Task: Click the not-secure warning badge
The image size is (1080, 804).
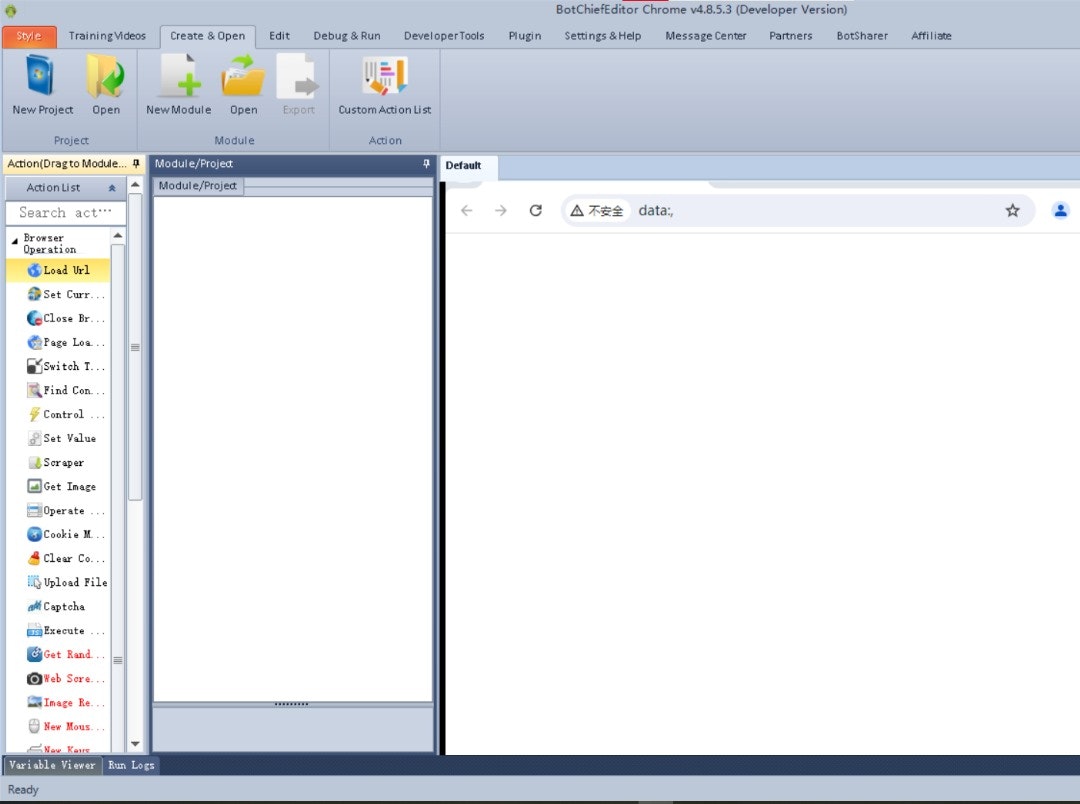Action: [x=596, y=211]
